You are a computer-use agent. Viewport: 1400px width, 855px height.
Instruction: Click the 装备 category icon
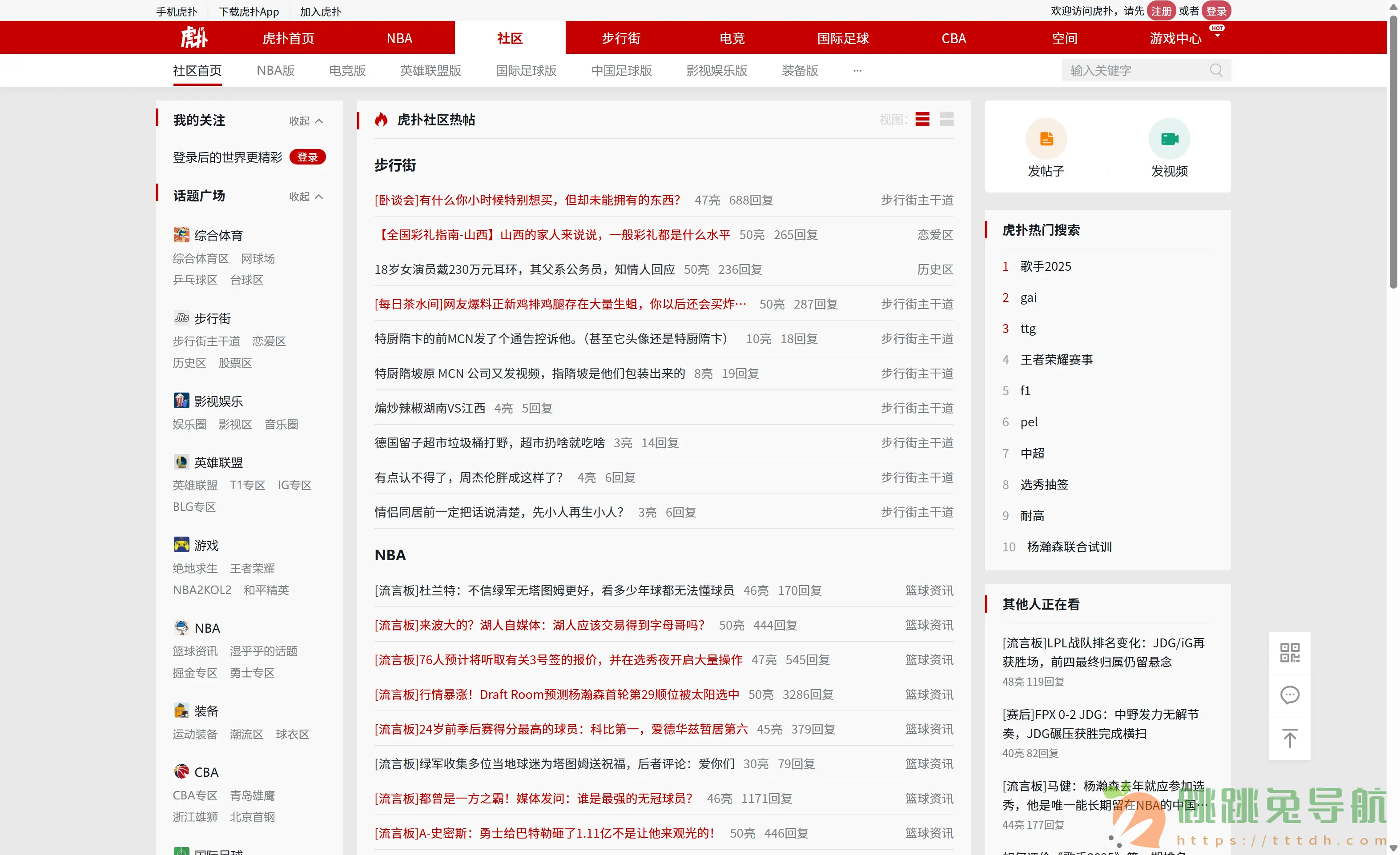tap(181, 710)
